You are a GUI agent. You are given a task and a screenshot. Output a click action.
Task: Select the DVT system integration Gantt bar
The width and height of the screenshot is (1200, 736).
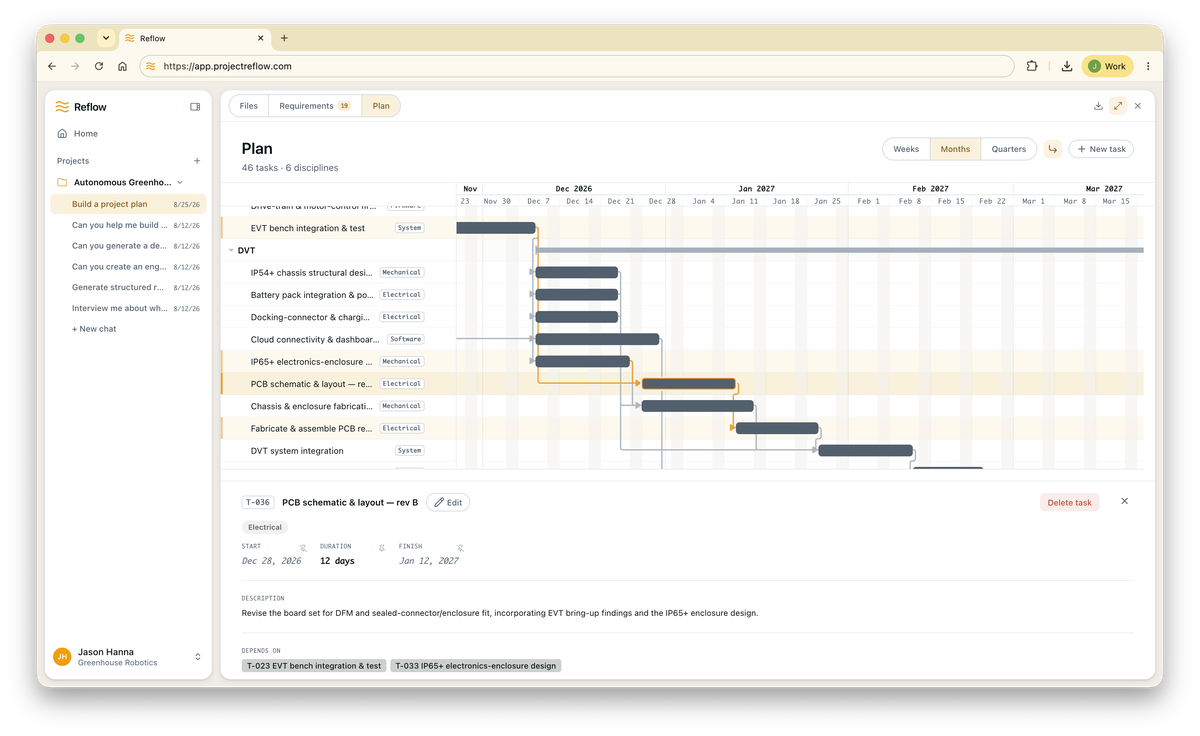tap(866, 450)
